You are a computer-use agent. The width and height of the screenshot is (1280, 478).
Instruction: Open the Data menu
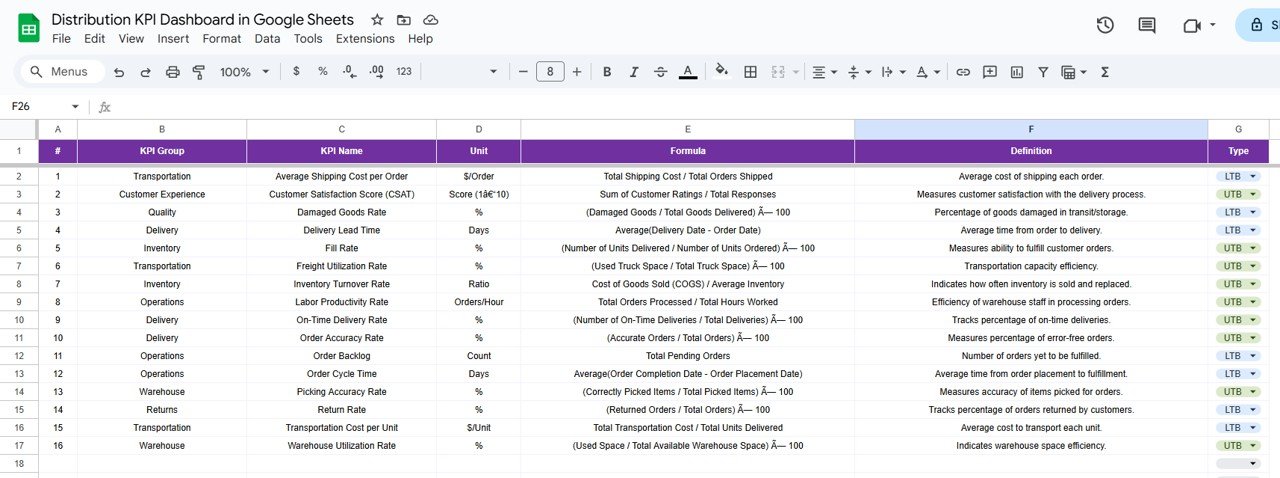point(267,39)
